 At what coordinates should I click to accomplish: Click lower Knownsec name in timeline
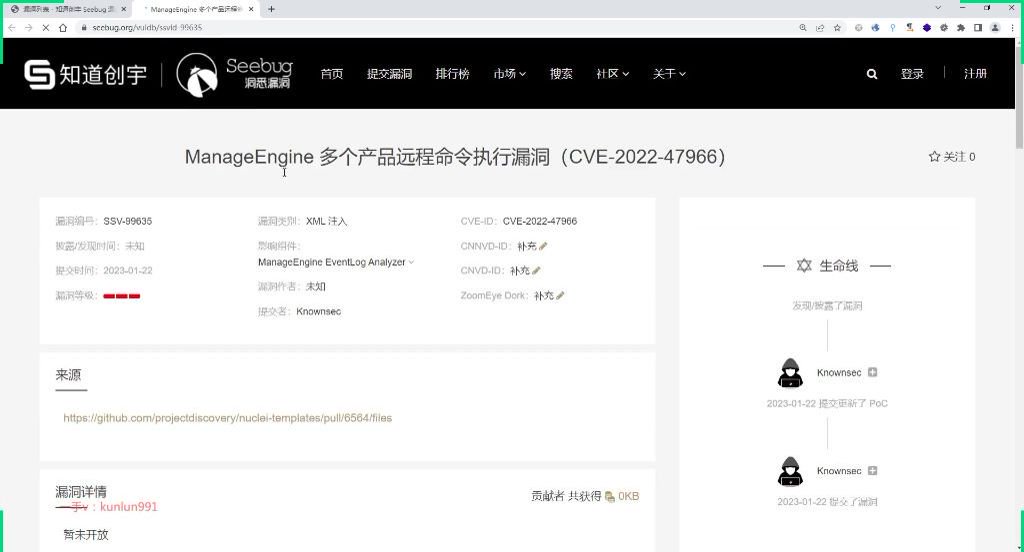pos(839,471)
